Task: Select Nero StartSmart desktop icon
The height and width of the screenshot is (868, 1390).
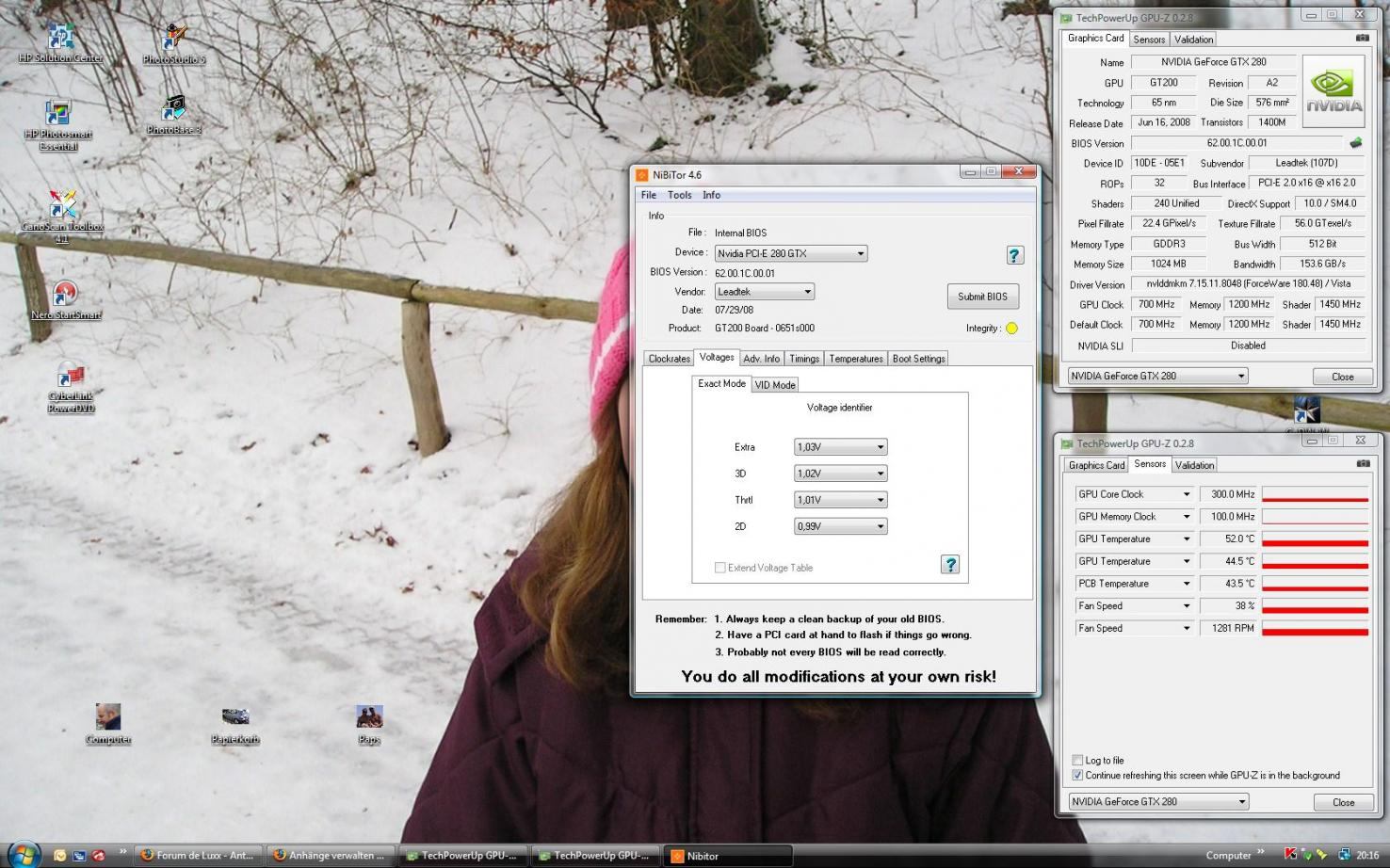Action: coord(65,299)
